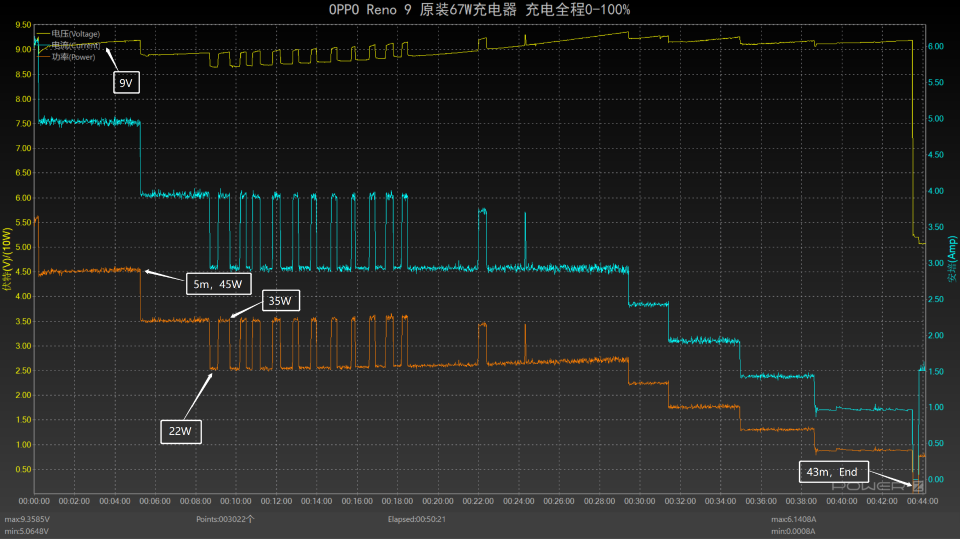This screenshot has height=539, width=960.
Task: Click the 00:36:00 time axis tick
Action: click(x=761, y=501)
